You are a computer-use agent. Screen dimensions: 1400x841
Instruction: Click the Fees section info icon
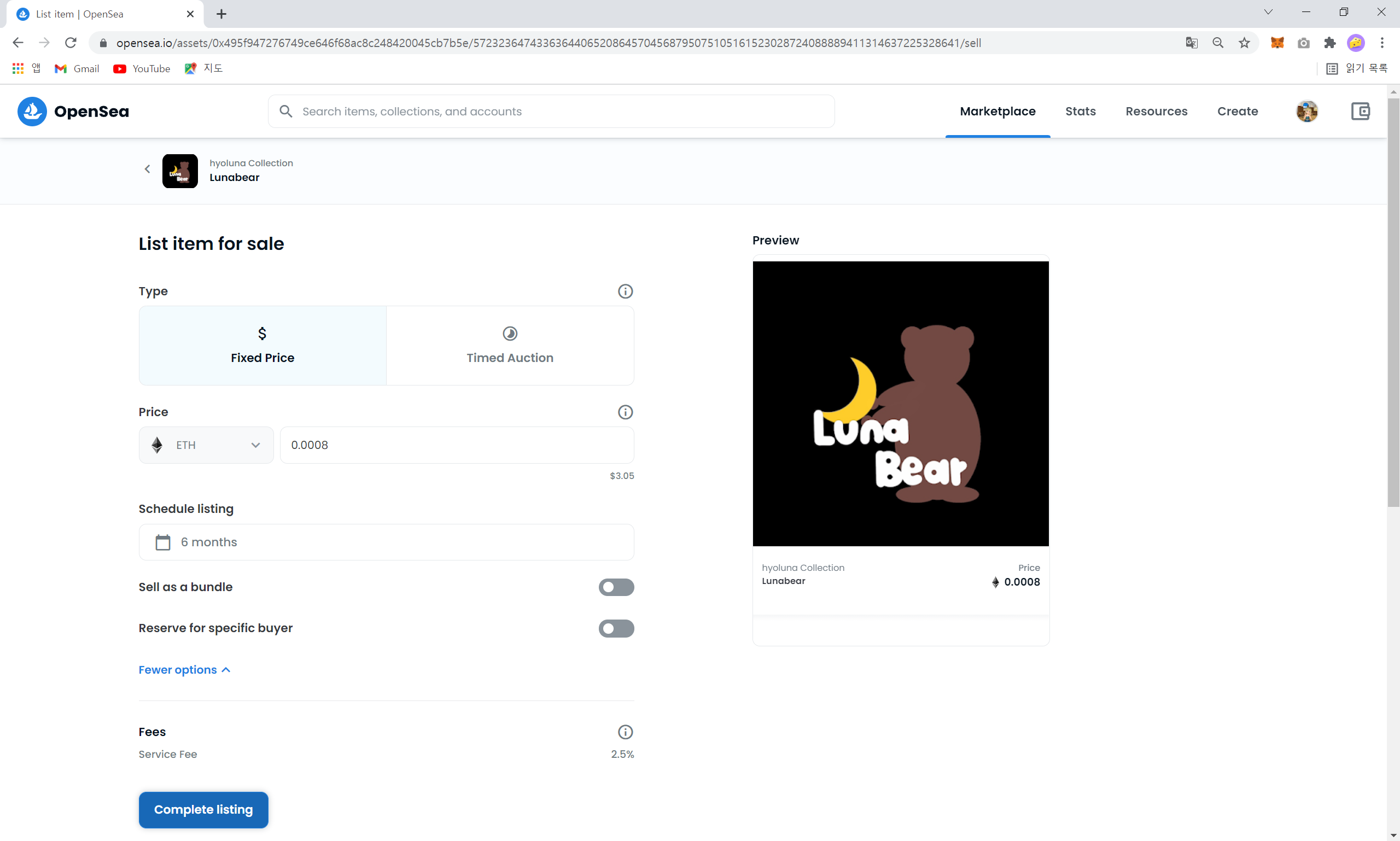click(x=625, y=732)
